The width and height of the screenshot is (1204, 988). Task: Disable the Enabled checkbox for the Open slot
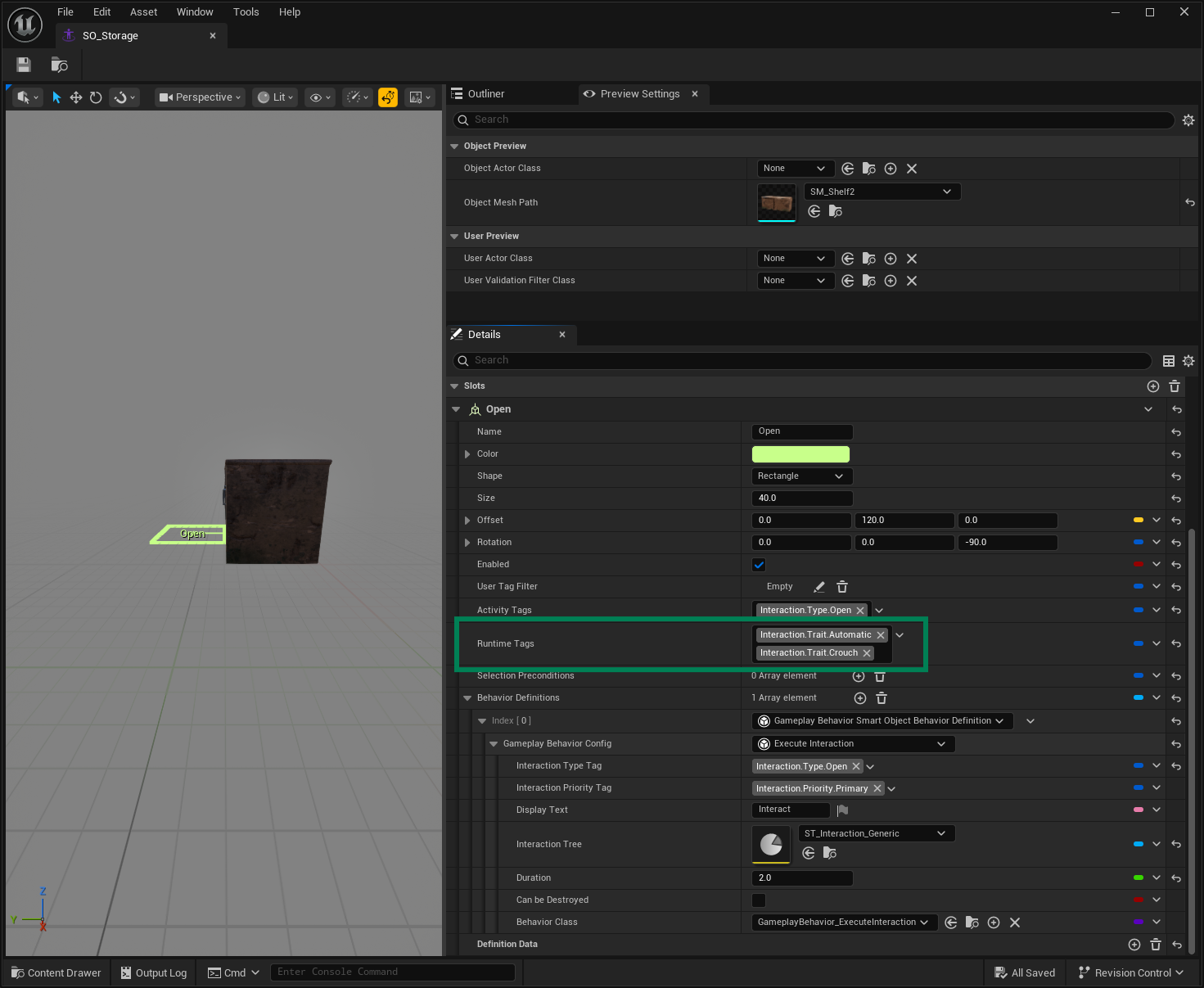(x=759, y=564)
